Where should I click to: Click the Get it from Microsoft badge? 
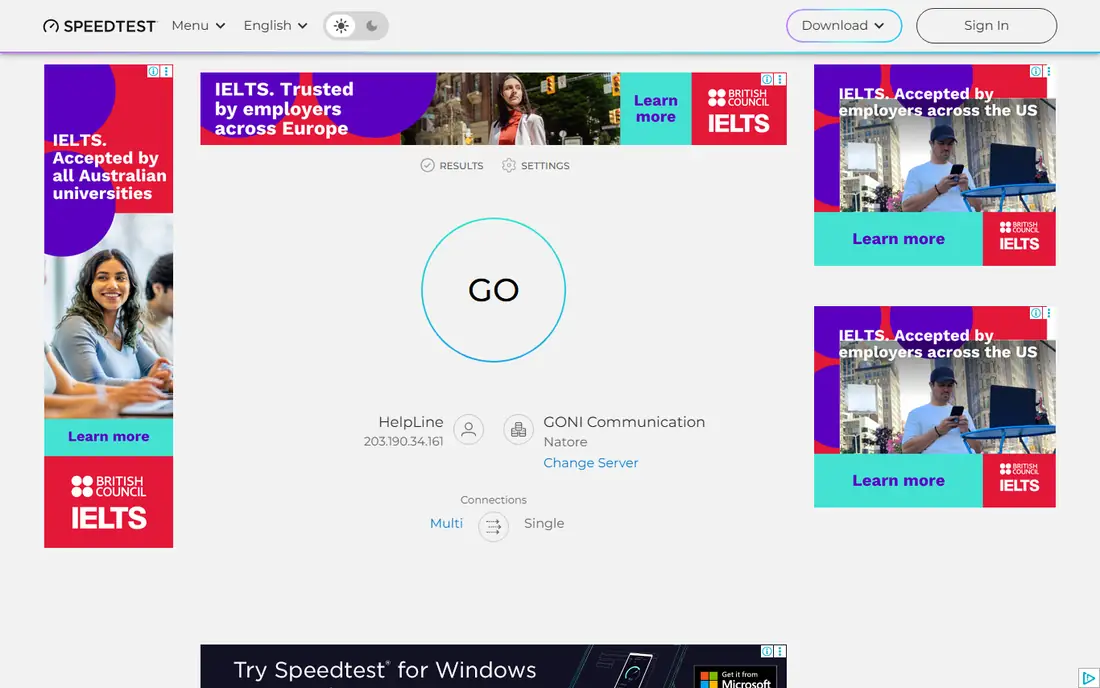click(735, 677)
